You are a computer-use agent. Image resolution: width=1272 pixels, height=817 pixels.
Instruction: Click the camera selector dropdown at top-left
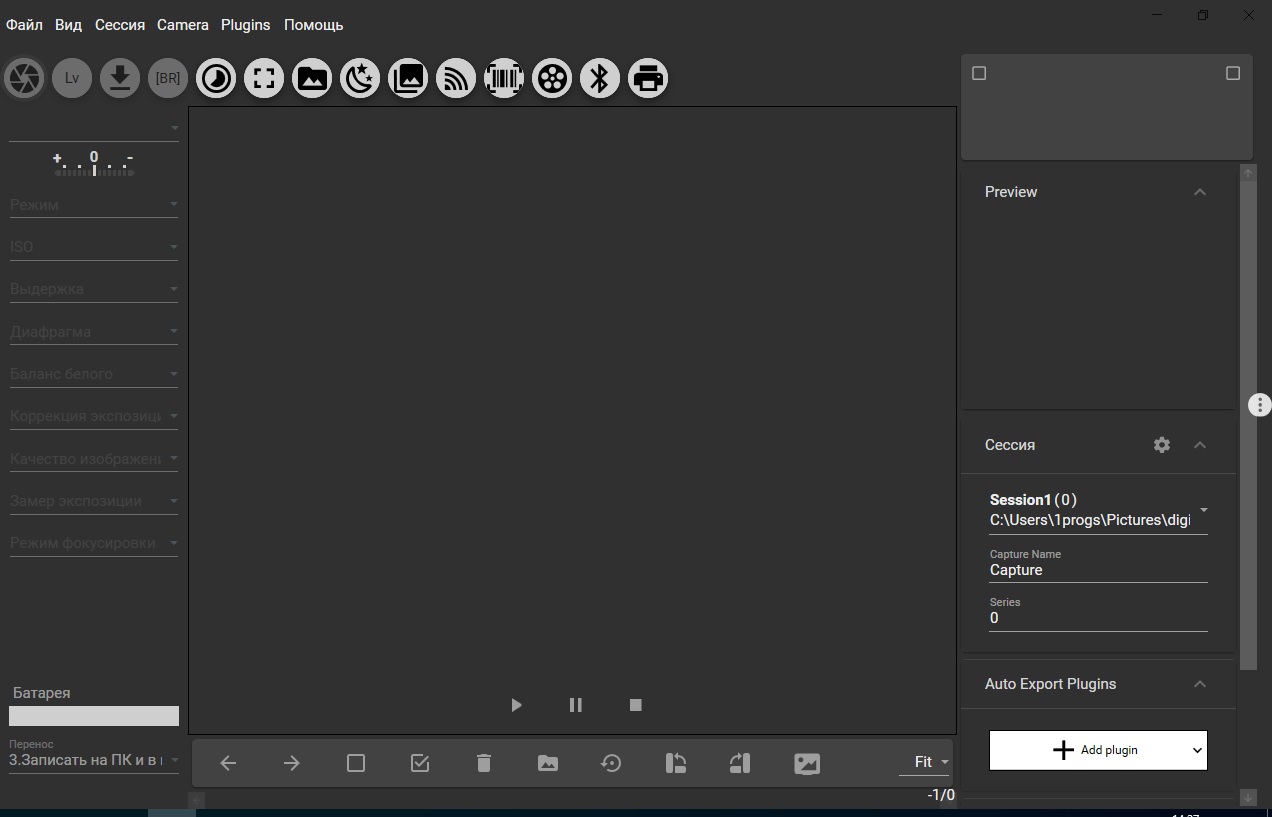(94, 128)
